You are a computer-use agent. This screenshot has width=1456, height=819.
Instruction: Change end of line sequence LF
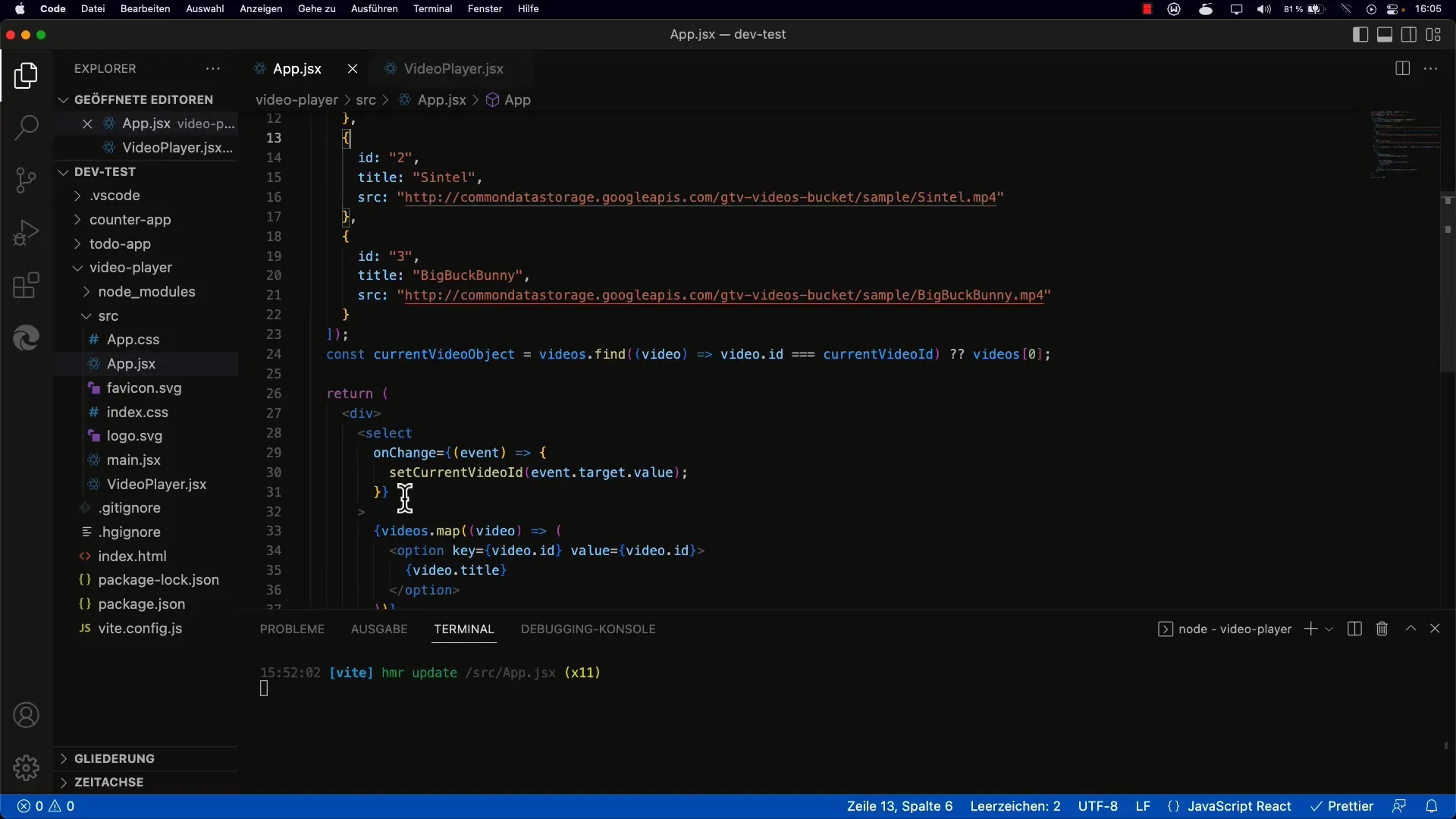coord(1143,806)
